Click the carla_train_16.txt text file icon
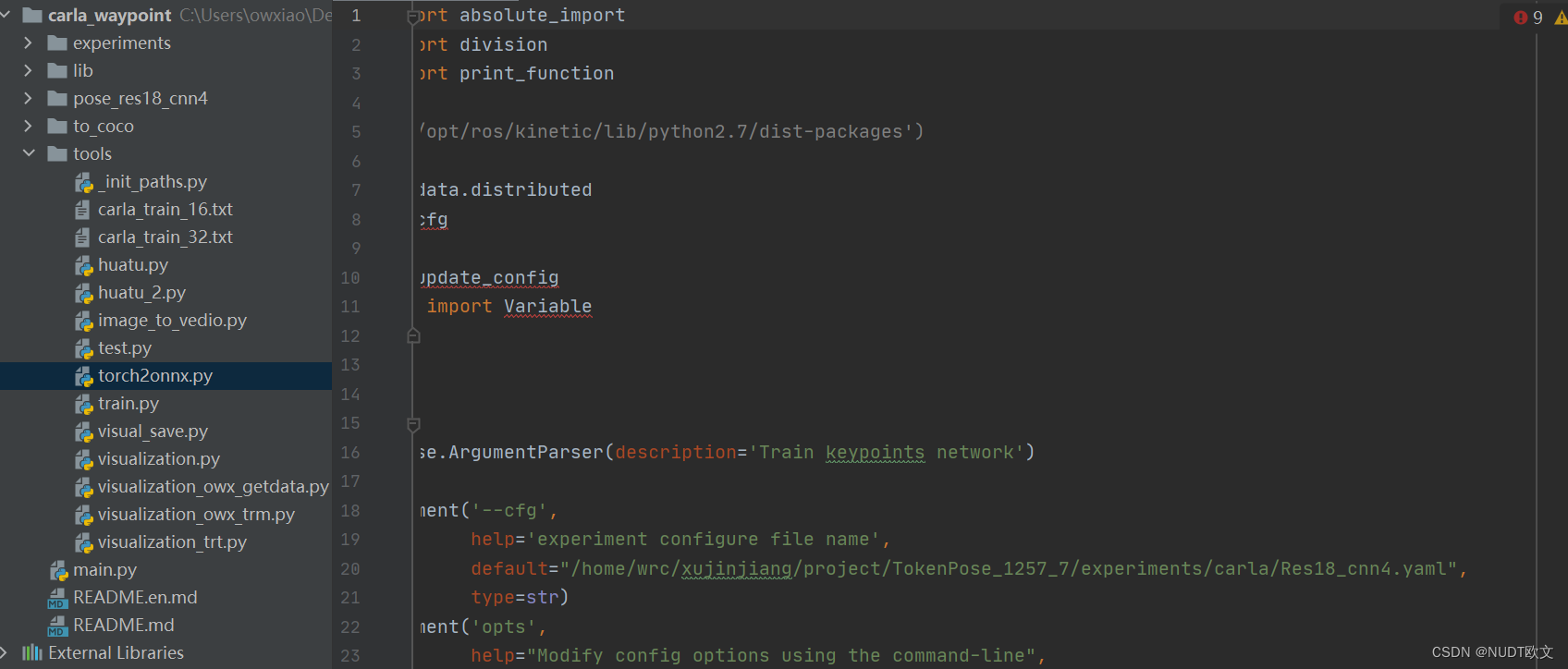The image size is (1568, 669). [x=83, y=210]
